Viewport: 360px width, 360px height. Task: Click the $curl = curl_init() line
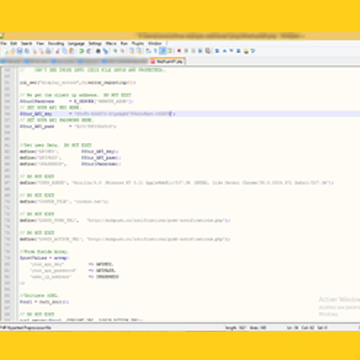tap(44, 302)
